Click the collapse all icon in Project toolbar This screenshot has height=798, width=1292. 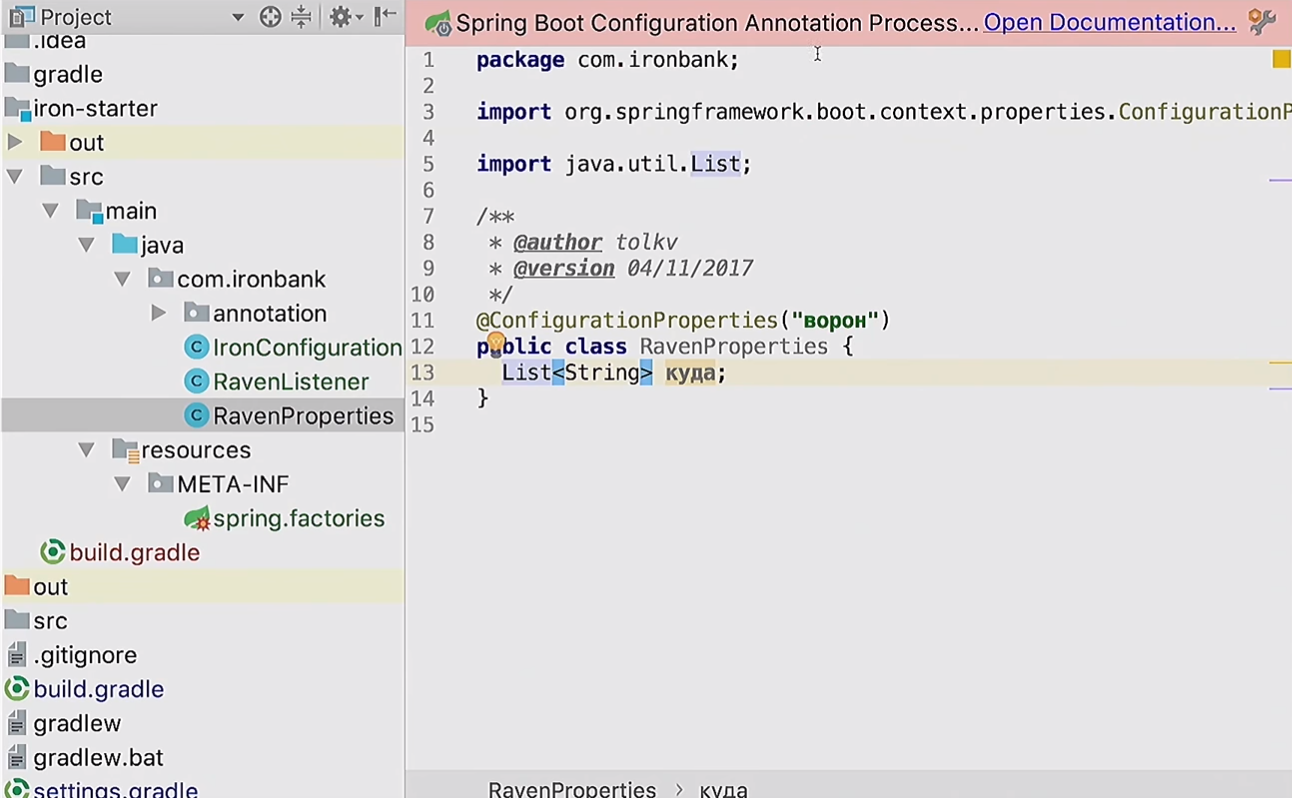(x=301, y=17)
